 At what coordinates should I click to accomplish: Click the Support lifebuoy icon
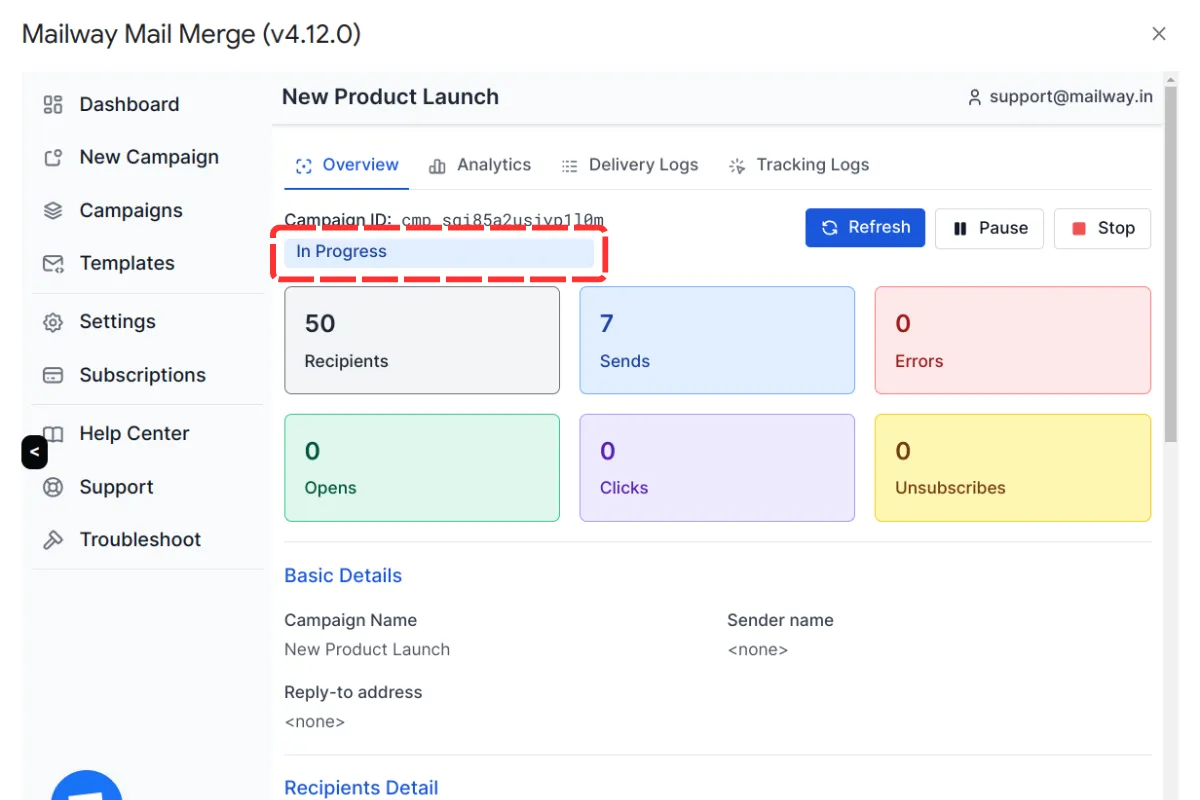click(53, 488)
